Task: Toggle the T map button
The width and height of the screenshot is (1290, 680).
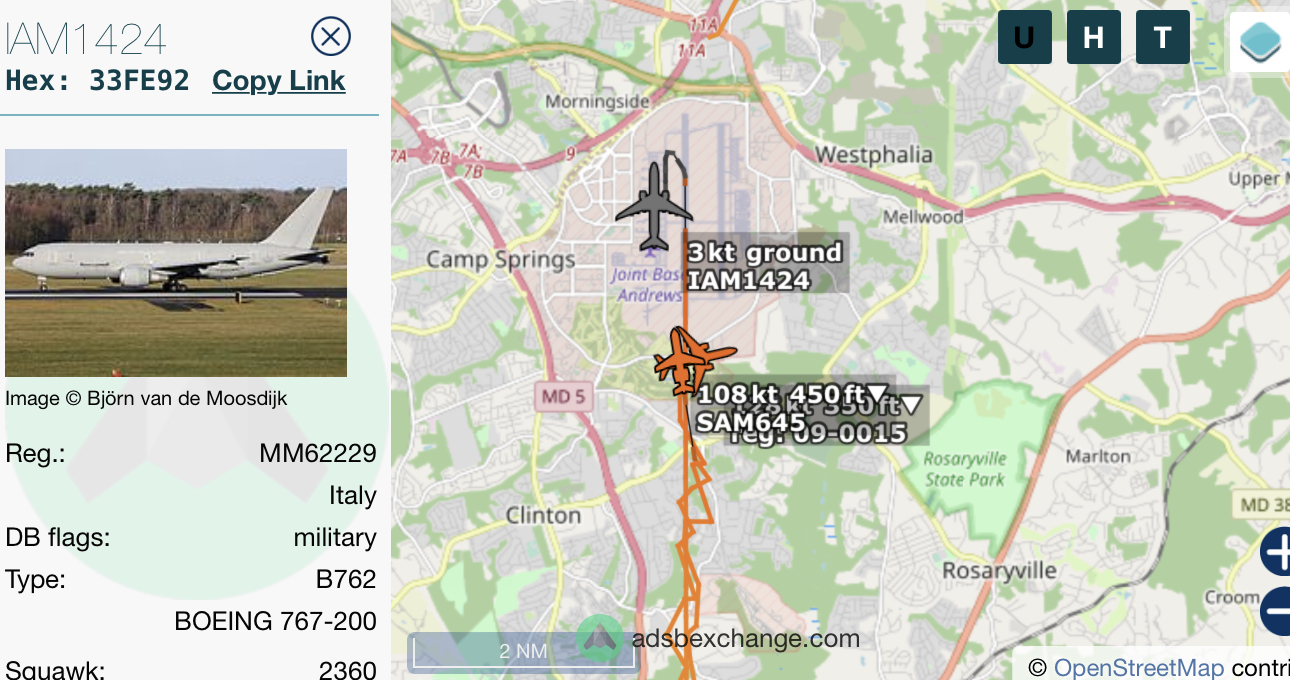Action: click(1162, 37)
